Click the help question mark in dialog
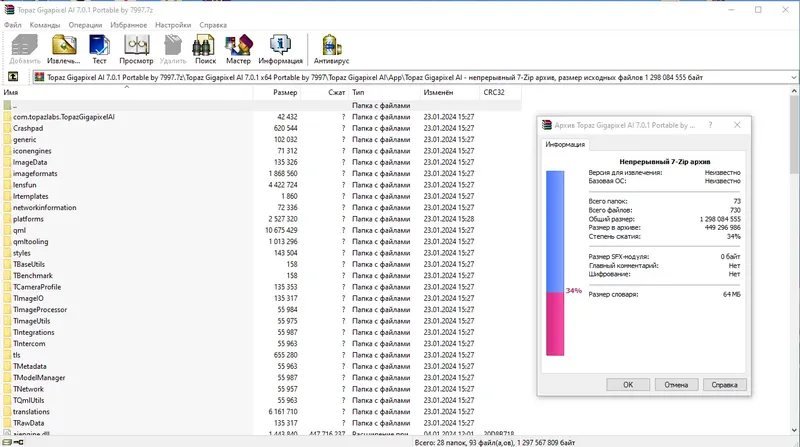800x447 pixels. click(x=710, y=125)
